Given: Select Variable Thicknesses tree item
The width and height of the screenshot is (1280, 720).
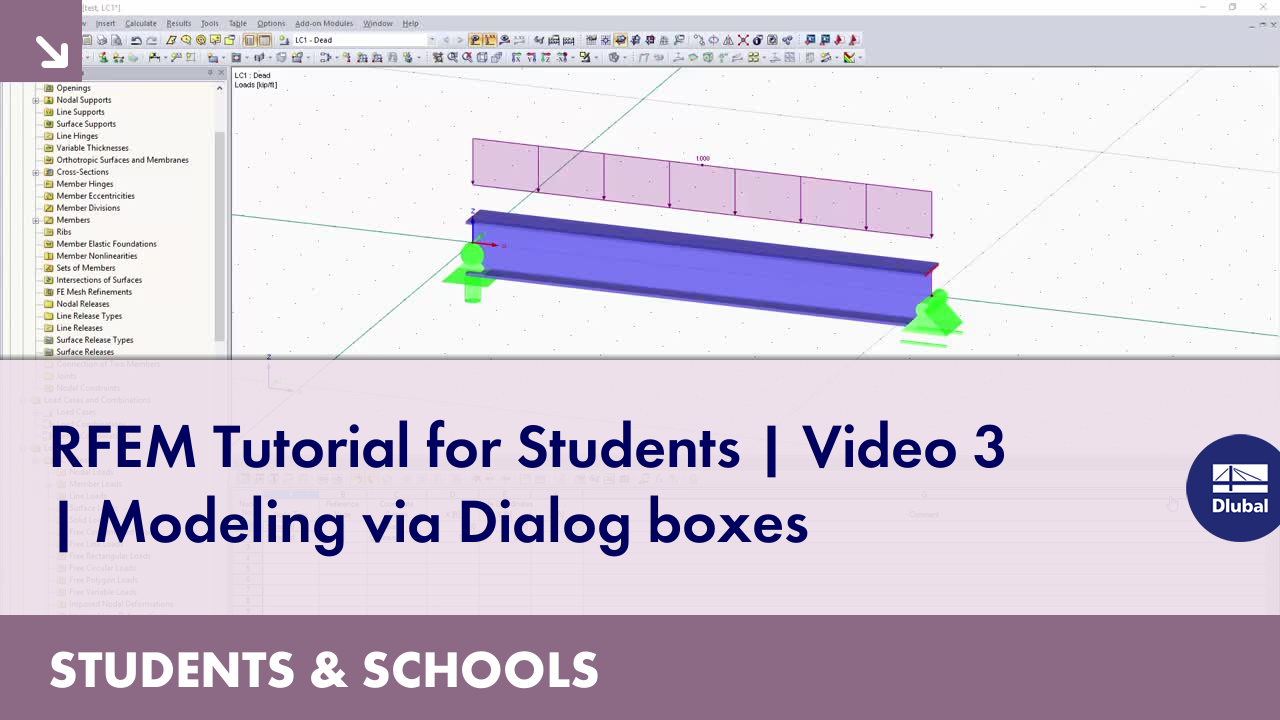Looking at the screenshot, I should 92,148.
